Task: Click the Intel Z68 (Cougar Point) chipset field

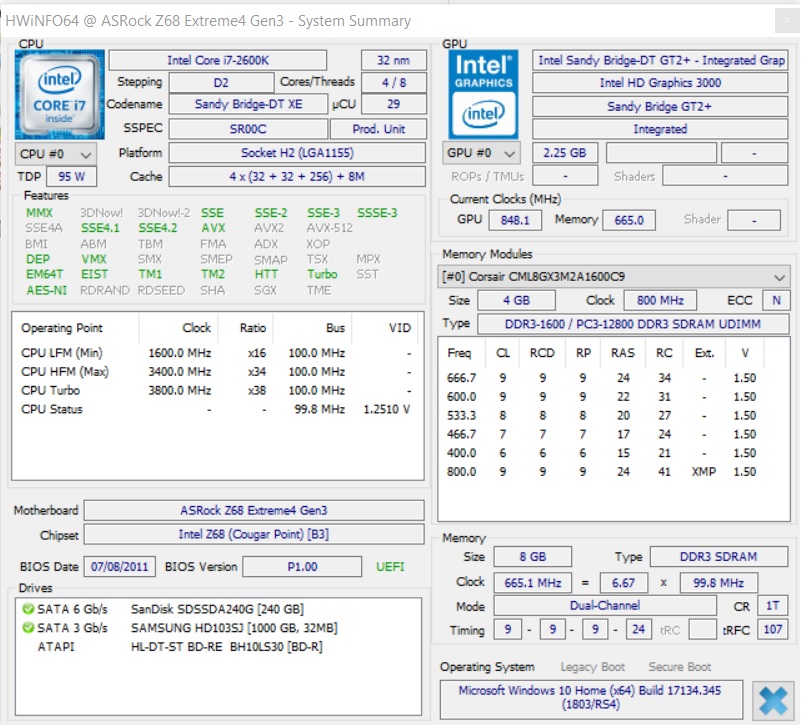Action: [x=254, y=534]
